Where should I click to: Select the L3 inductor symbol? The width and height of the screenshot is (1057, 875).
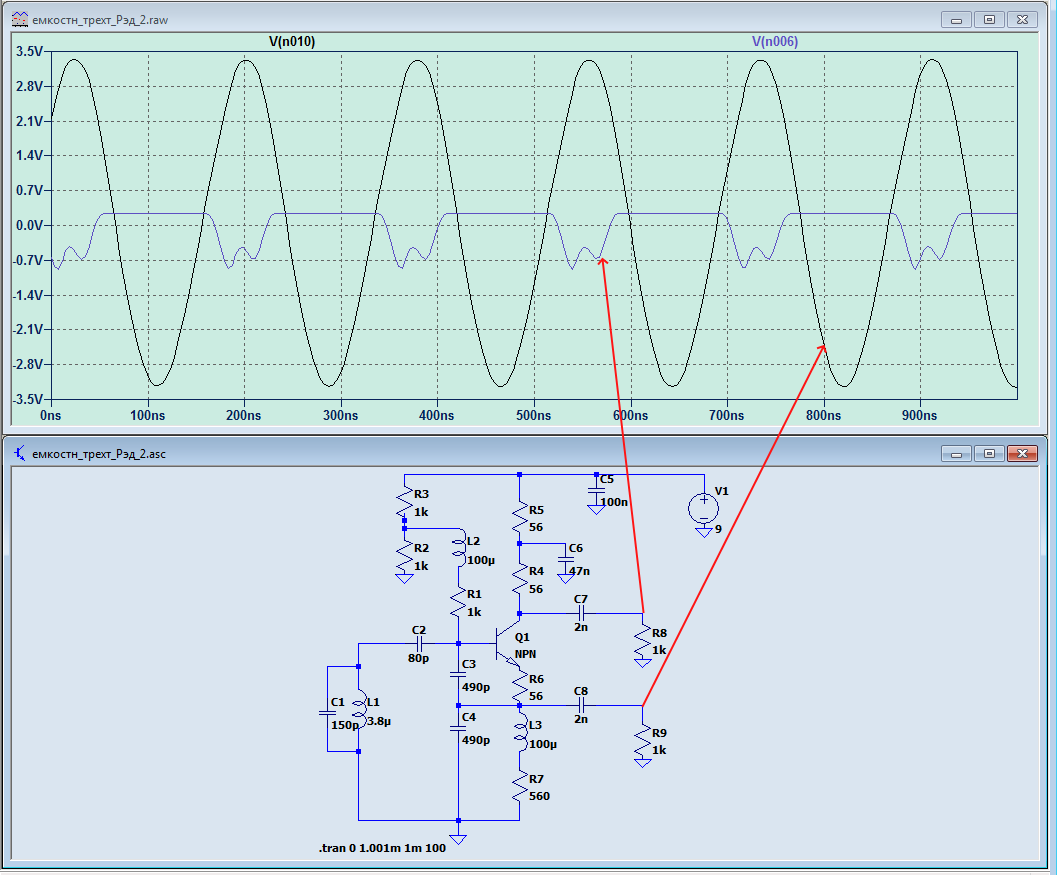522,733
